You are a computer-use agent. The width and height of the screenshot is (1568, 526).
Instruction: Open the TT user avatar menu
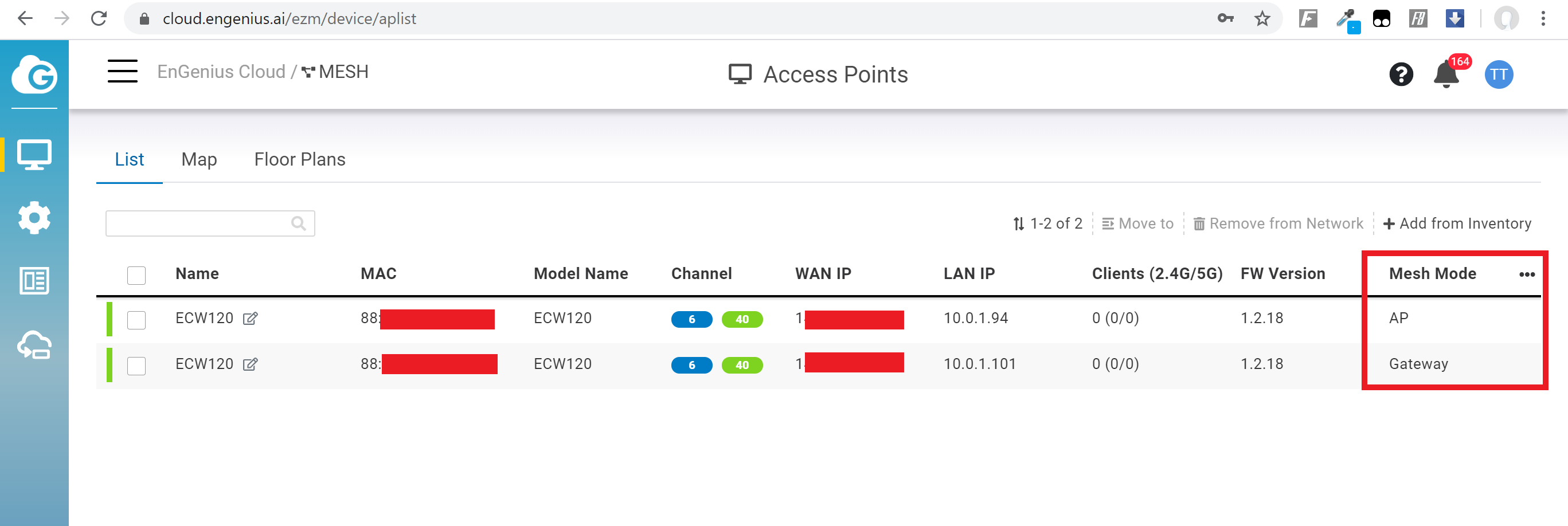pos(1499,75)
